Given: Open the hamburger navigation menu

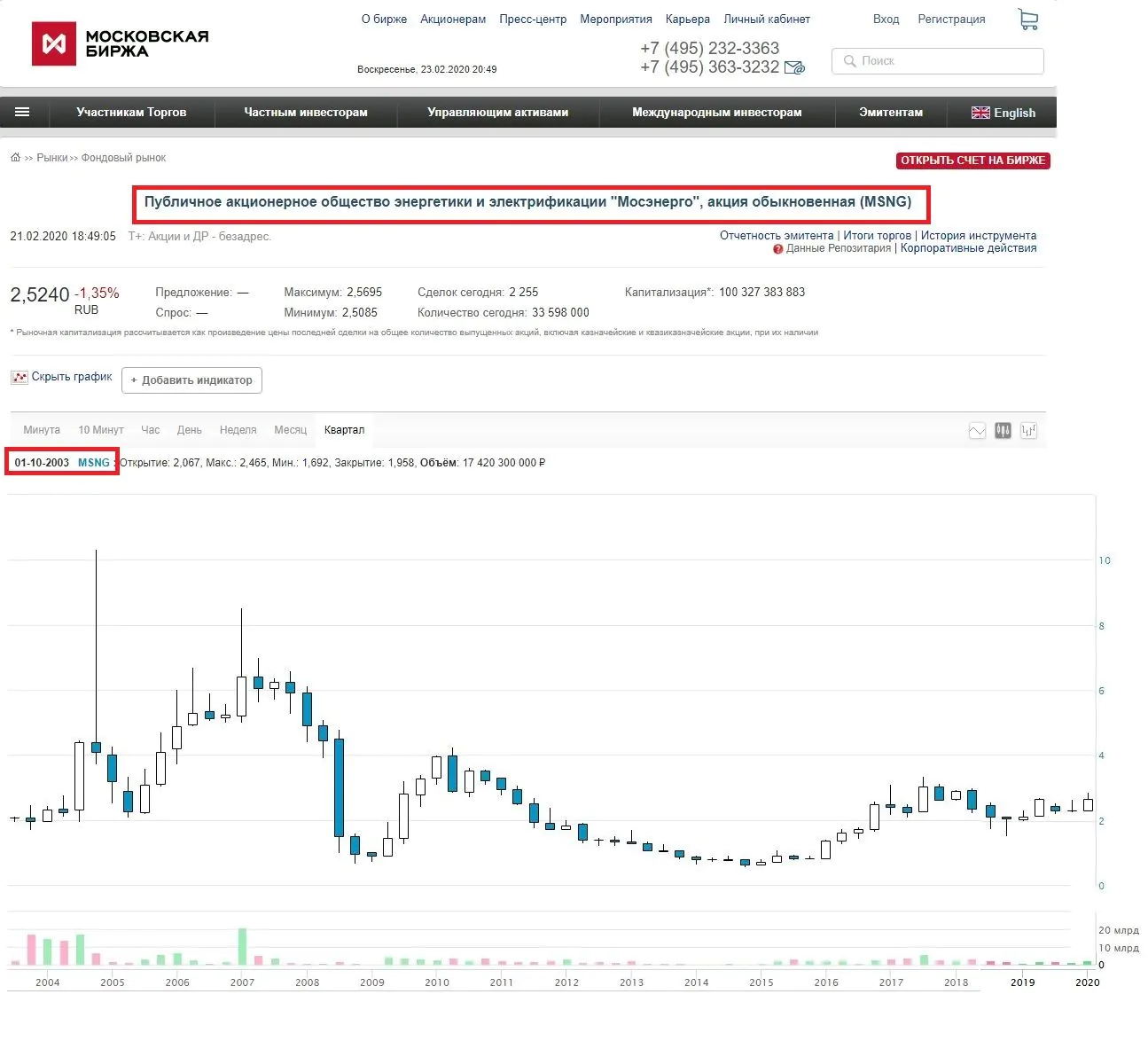Looking at the screenshot, I should tap(22, 112).
